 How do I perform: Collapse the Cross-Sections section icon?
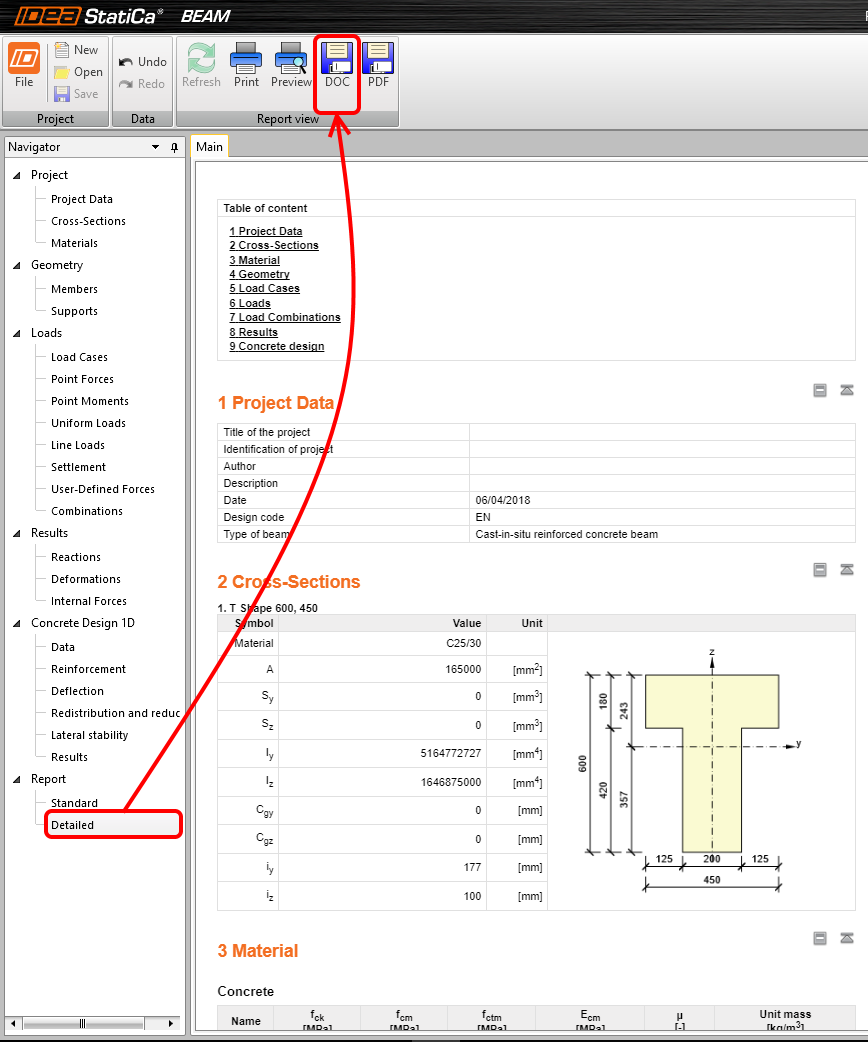(820, 570)
